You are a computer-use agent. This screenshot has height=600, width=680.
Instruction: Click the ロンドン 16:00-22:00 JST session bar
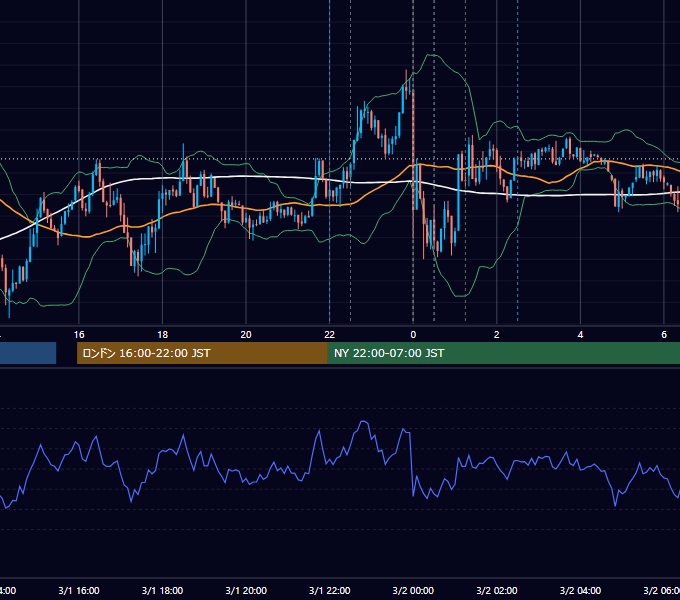[x=202, y=353]
